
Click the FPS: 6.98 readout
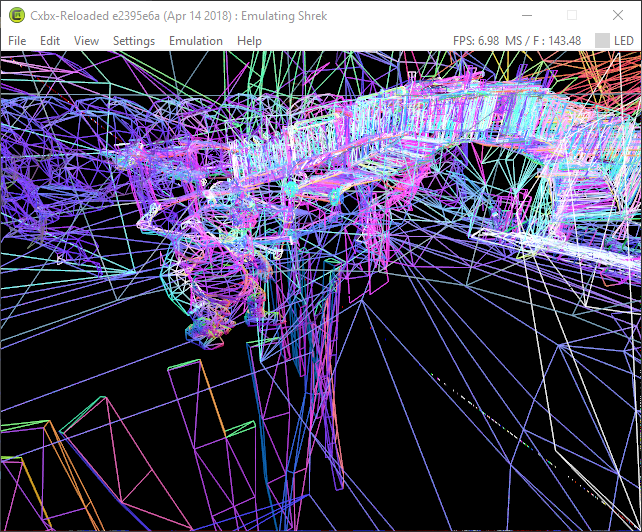coord(476,41)
